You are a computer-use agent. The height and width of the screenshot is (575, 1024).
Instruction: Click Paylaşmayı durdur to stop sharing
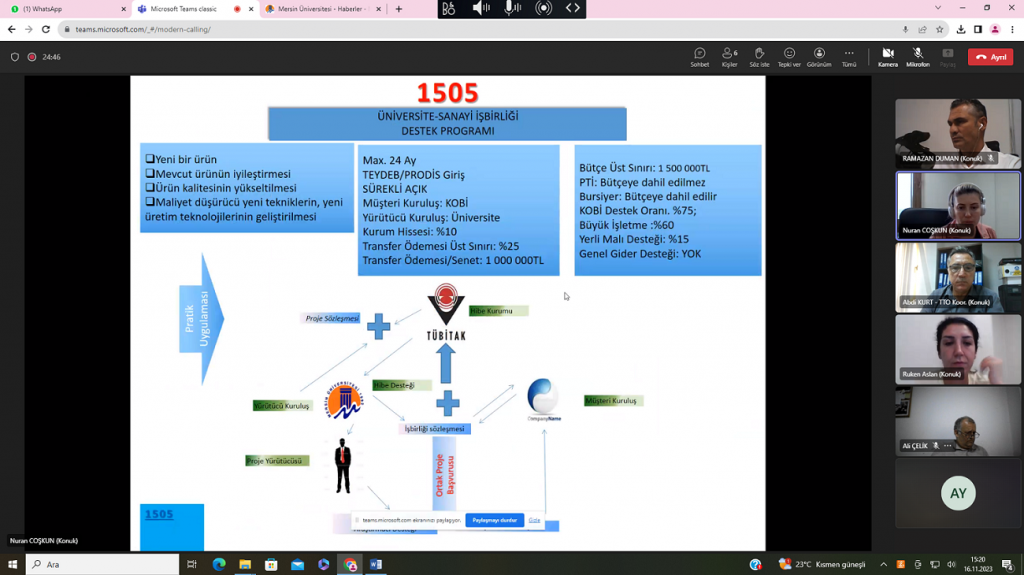tap(494, 520)
